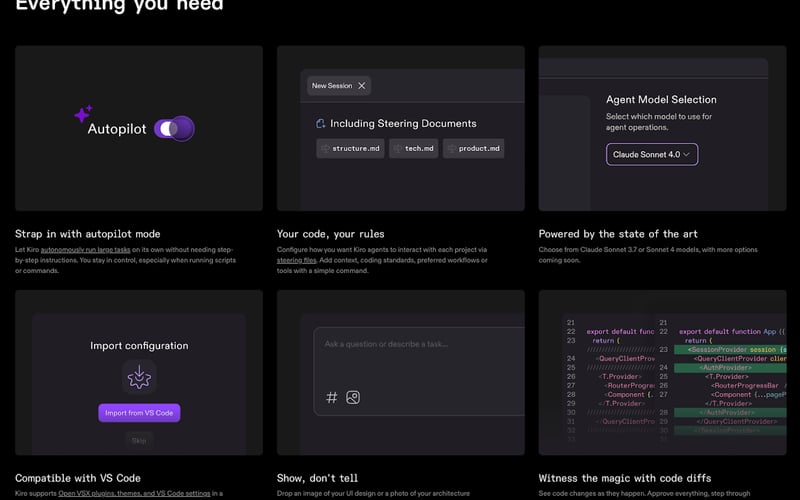Viewport: 800px width, 500px height.
Task: Click 'Your code, your rules' heading
Action: pos(331,234)
